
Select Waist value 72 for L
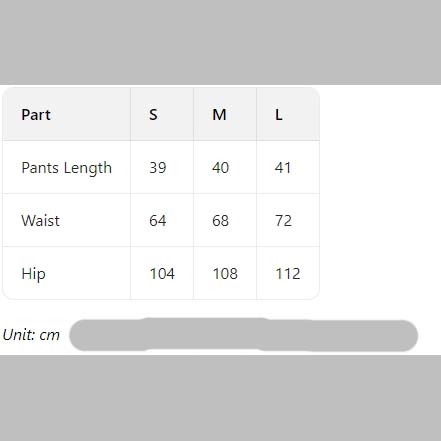pos(283,221)
